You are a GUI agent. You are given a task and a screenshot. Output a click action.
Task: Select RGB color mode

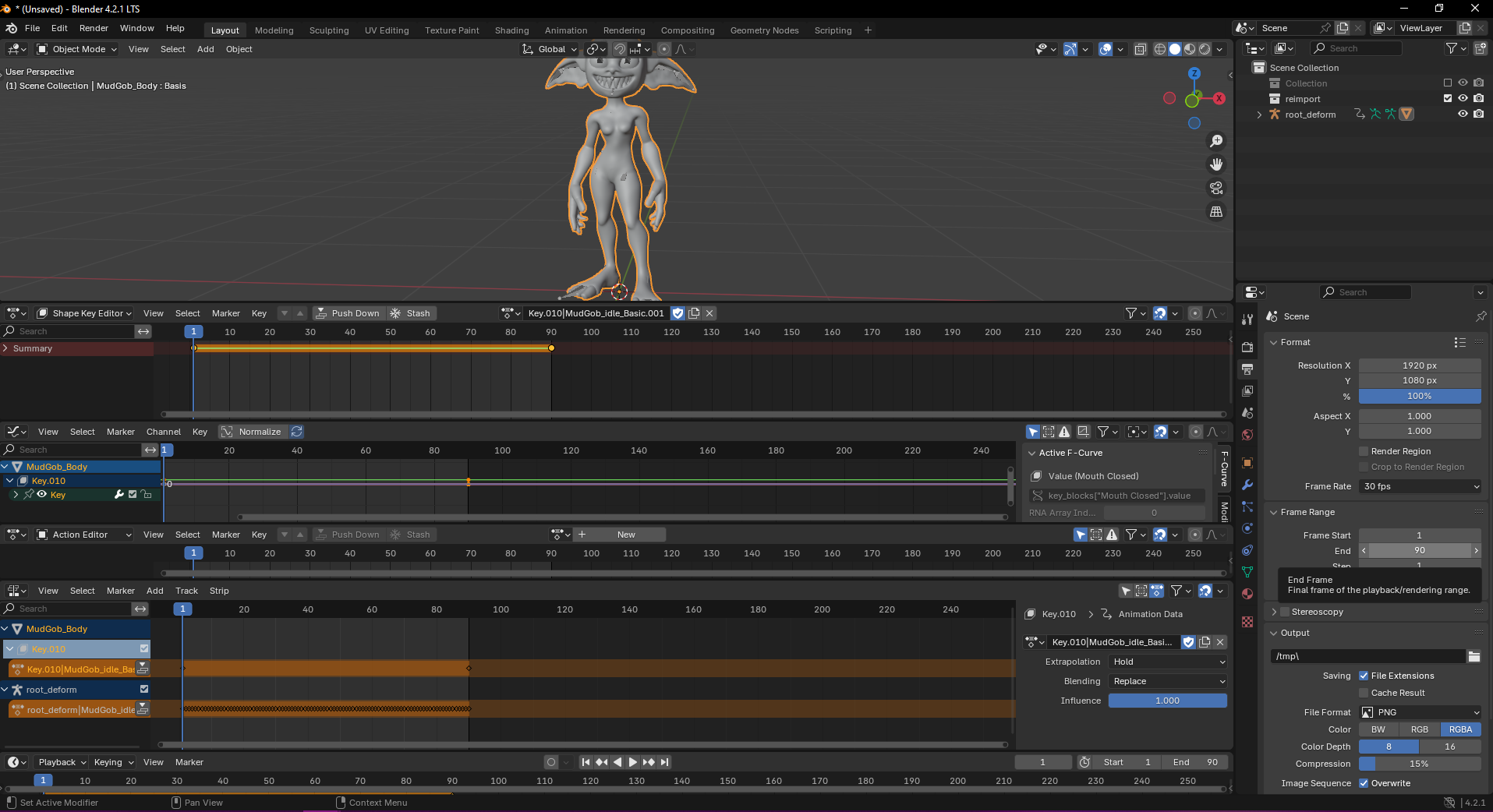1420,729
